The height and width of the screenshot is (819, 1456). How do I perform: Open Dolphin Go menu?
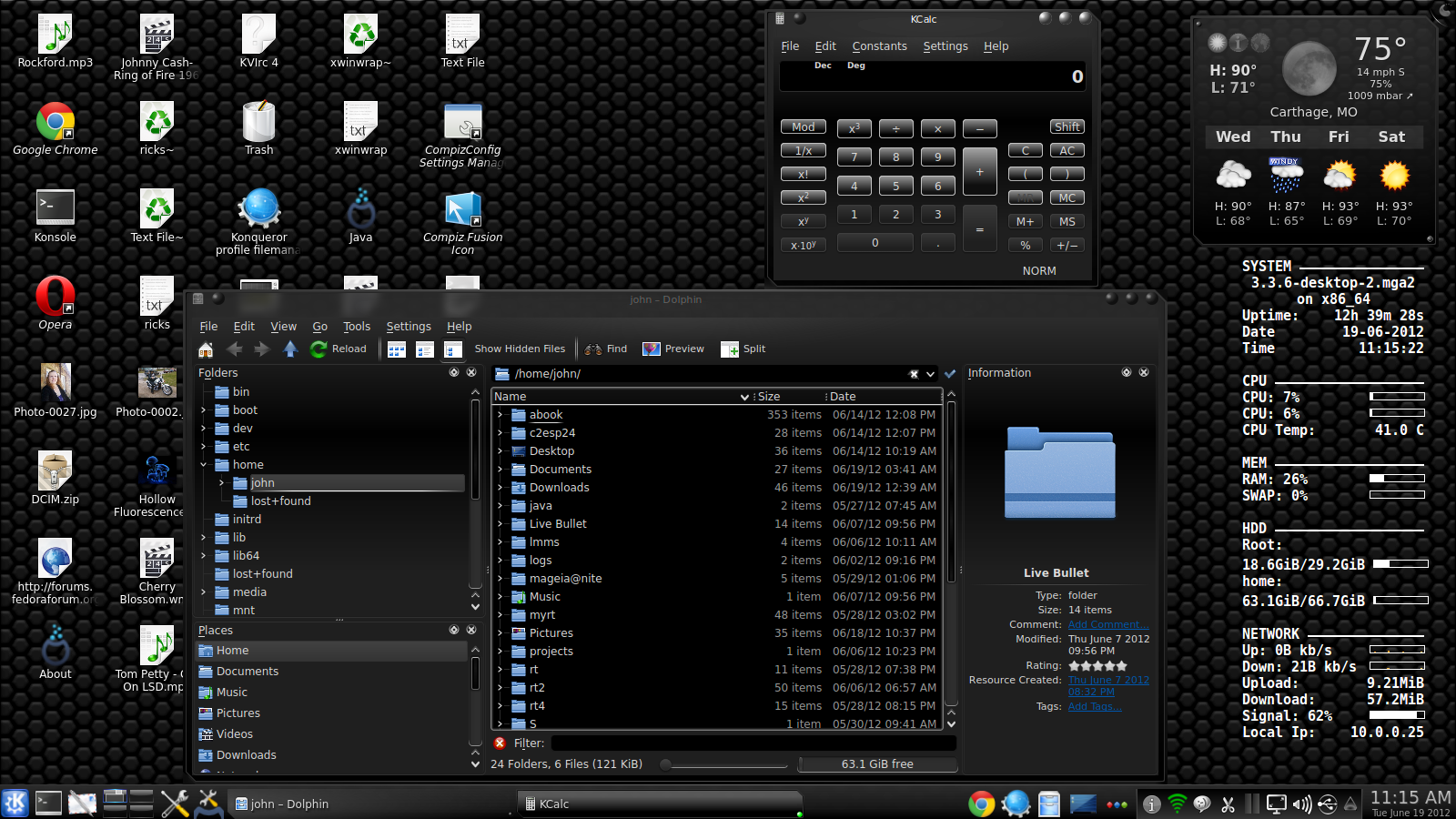(319, 327)
